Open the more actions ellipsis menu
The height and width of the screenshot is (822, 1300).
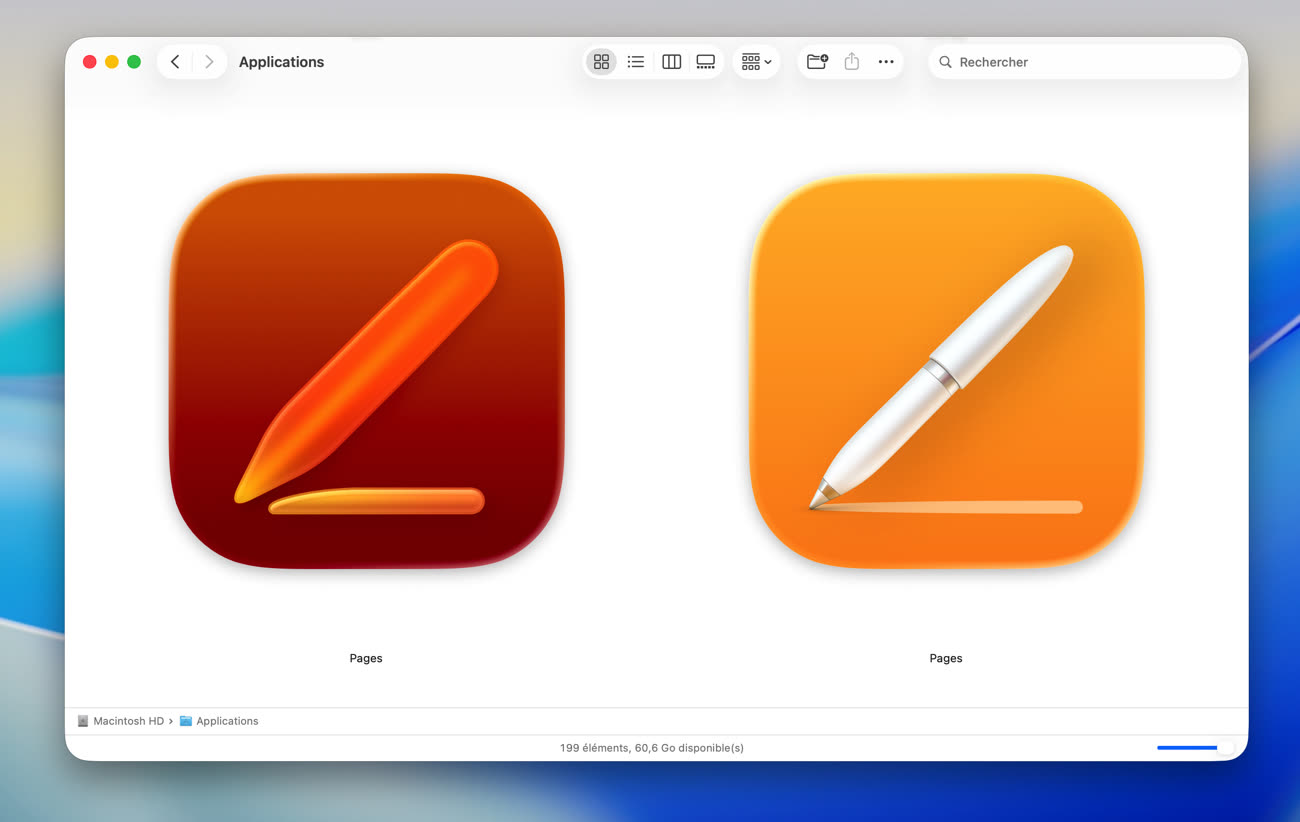(886, 62)
